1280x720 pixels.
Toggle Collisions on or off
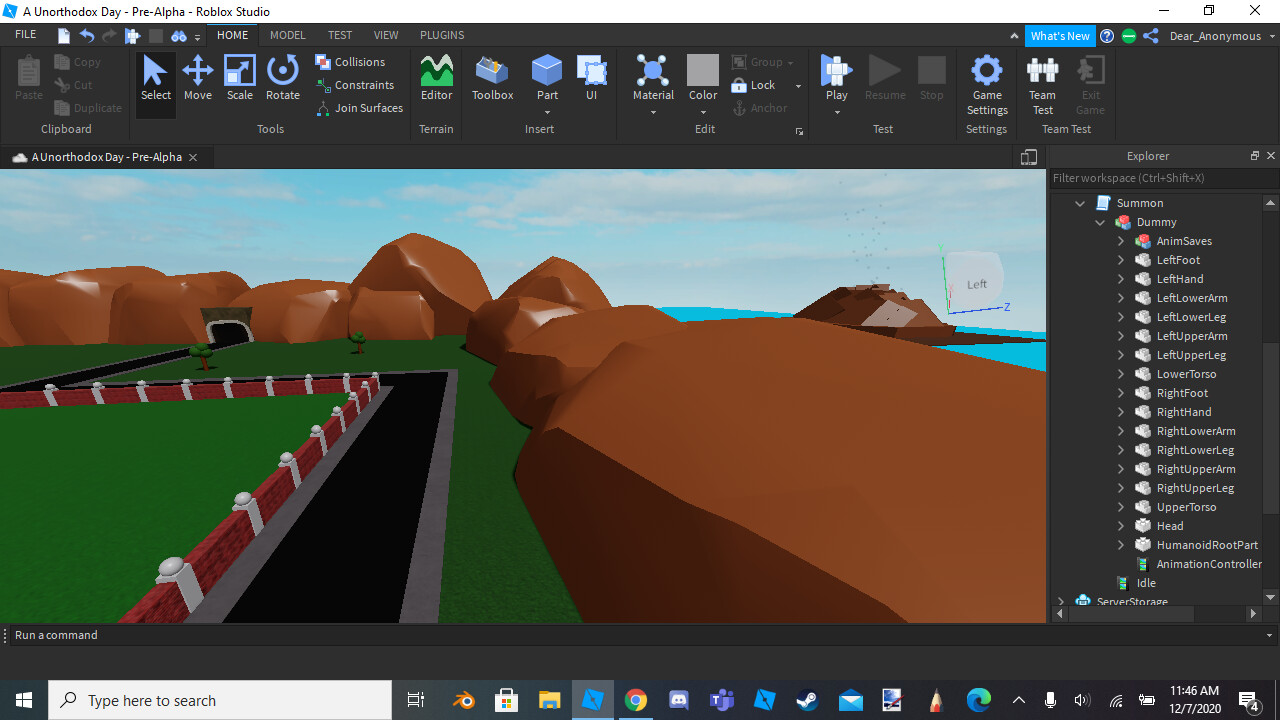pos(350,62)
